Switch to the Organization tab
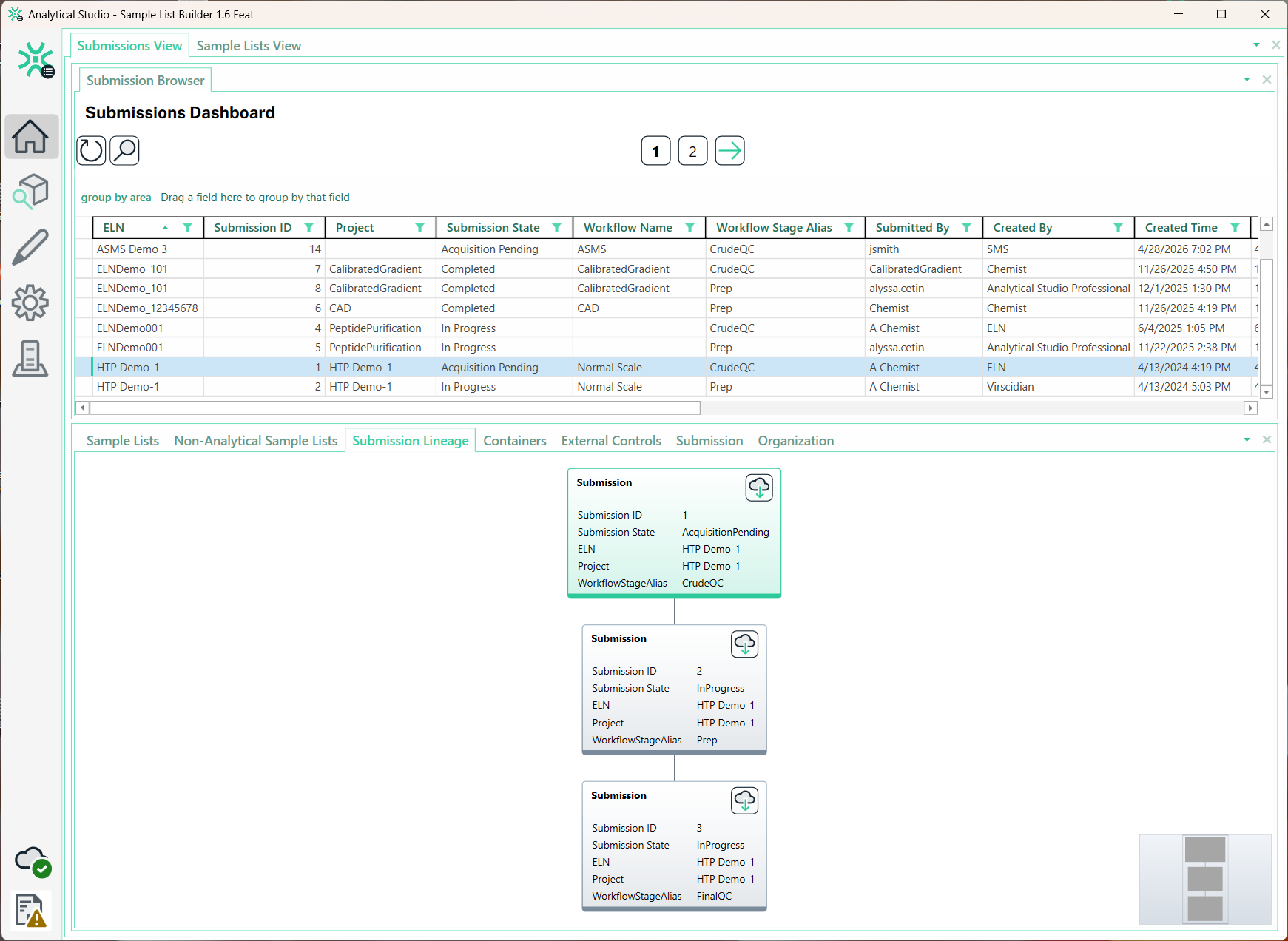1288x941 pixels. (x=796, y=441)
